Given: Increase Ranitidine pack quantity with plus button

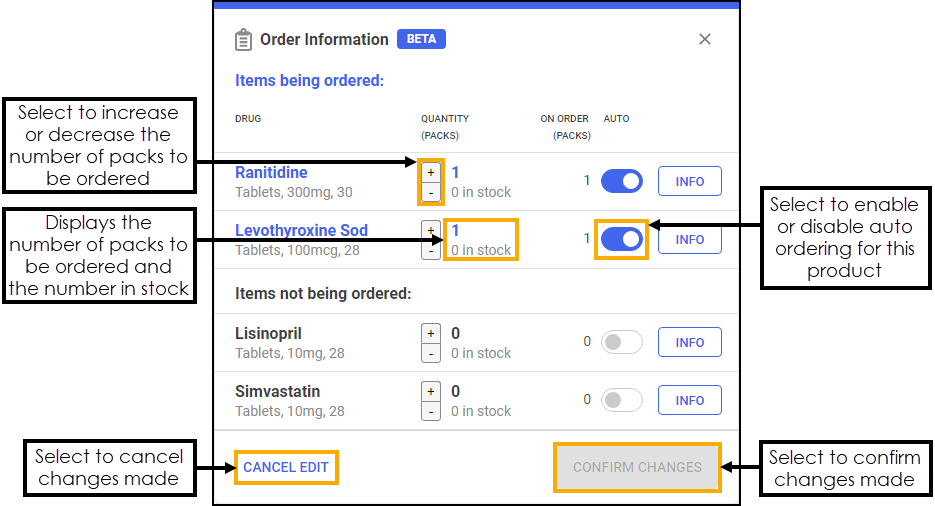Looking at the screenshot, I should pos(431,172).
